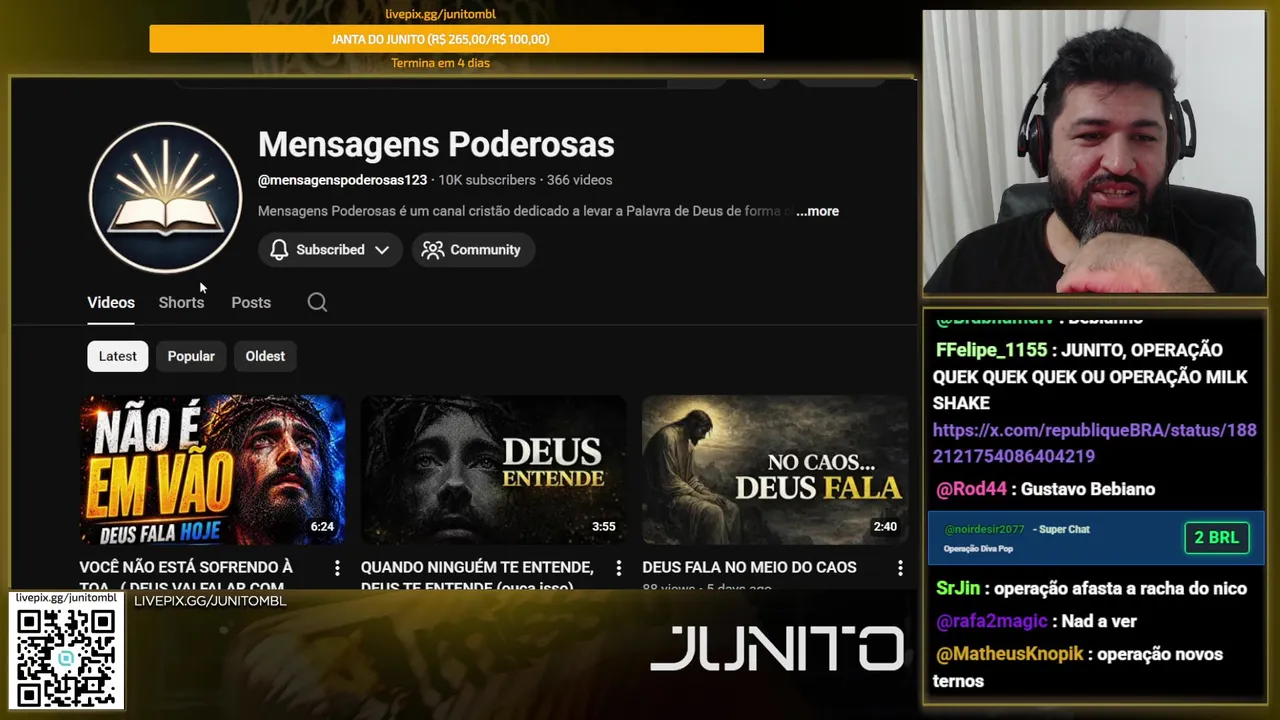Open the channel search magnifier icon
This screenshot has height=720, width=1280.
317,302
